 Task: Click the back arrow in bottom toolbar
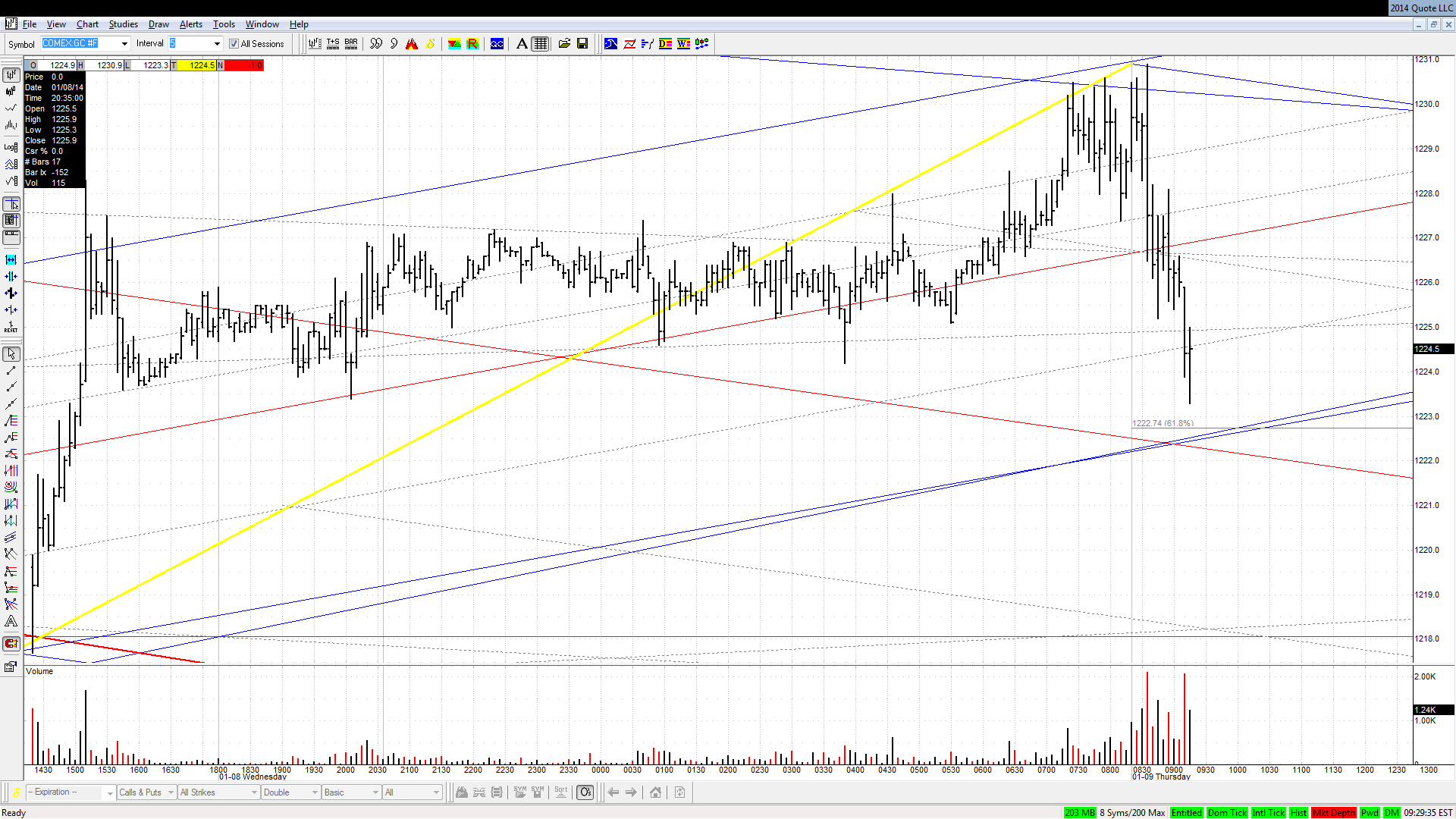[x=613, y=792]
